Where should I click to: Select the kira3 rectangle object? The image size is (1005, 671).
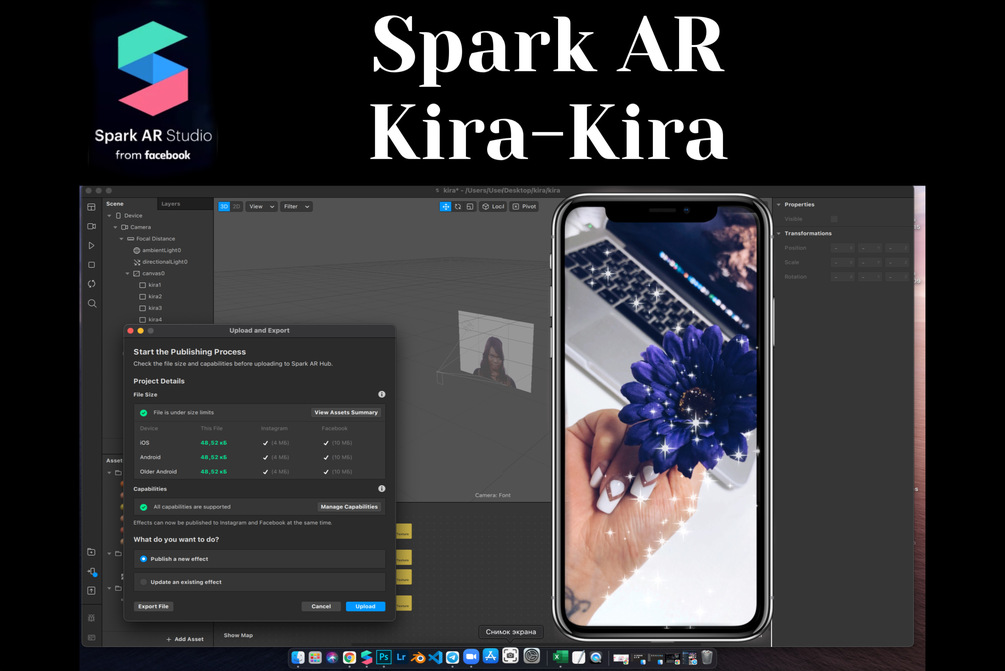click(151, 308)
